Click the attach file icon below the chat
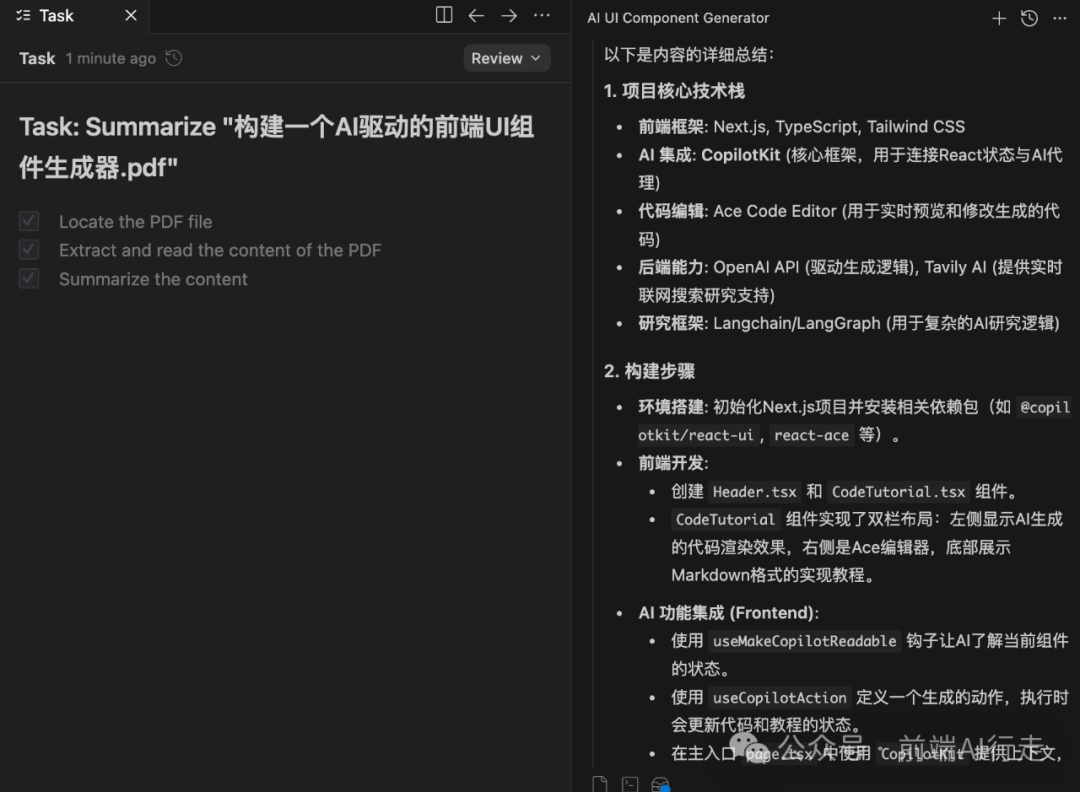The image size is (1080, 792). click(599, 783)
